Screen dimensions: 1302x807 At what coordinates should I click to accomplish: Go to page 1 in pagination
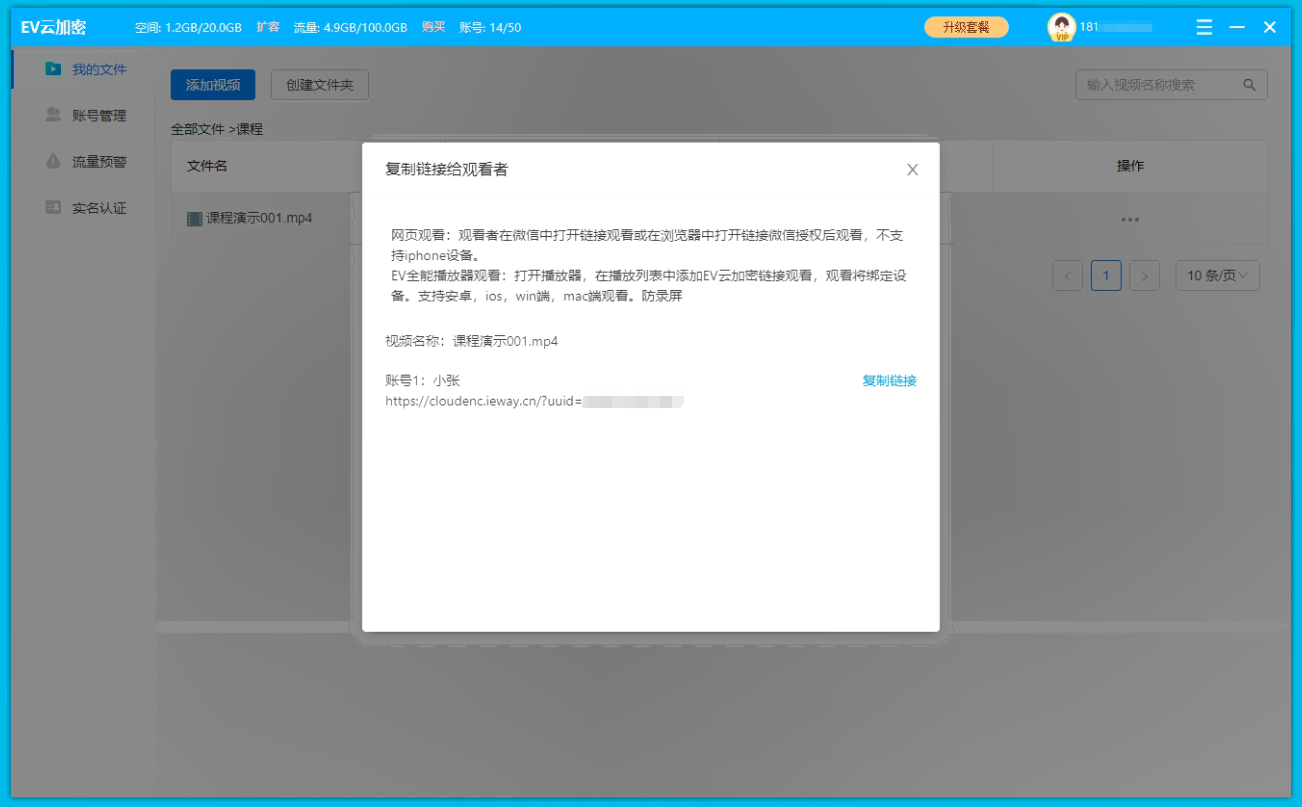(x=1106, y=275)
